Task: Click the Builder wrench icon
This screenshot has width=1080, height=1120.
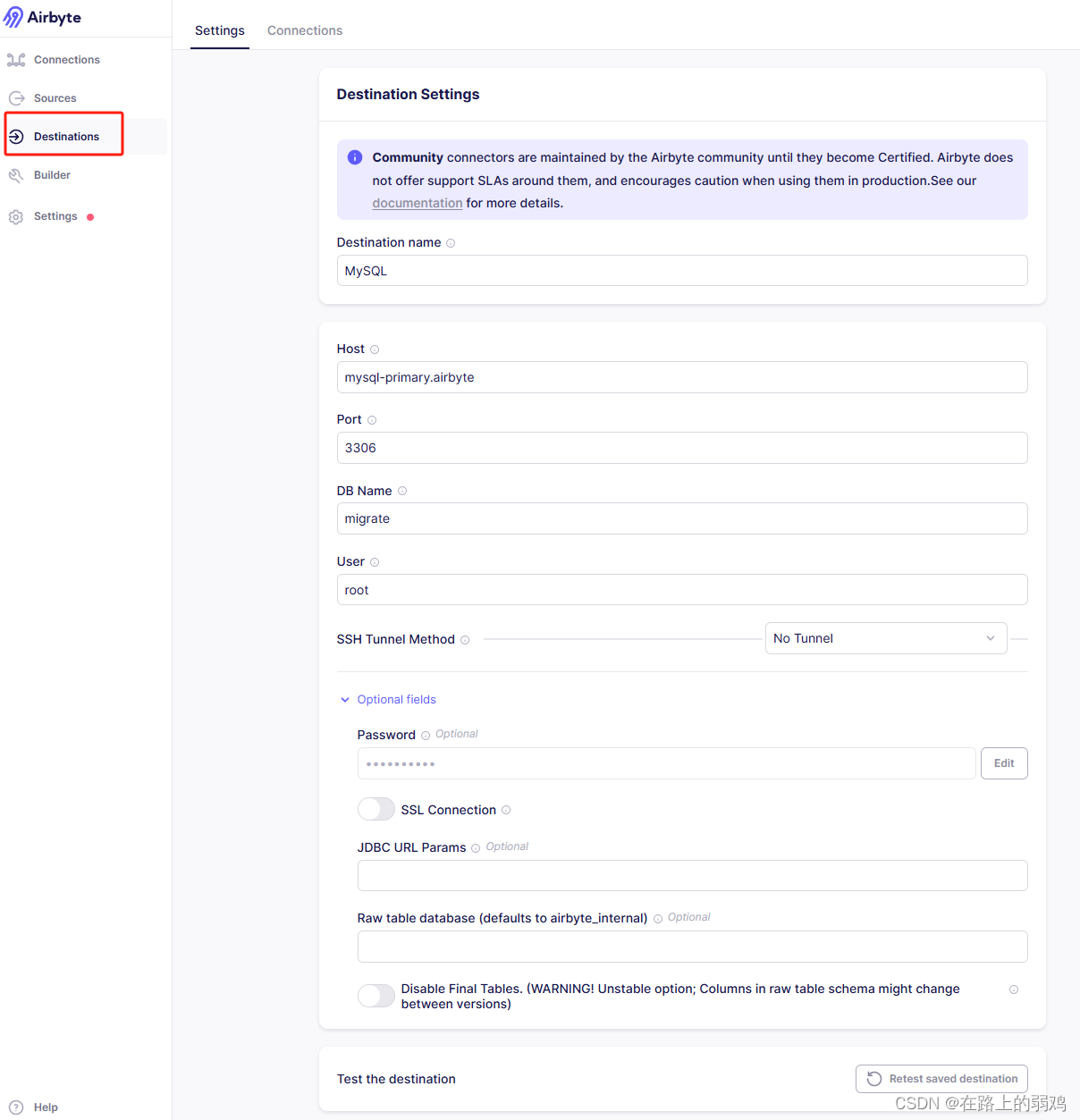Action: pyautogui.click(x=16, y=175)
